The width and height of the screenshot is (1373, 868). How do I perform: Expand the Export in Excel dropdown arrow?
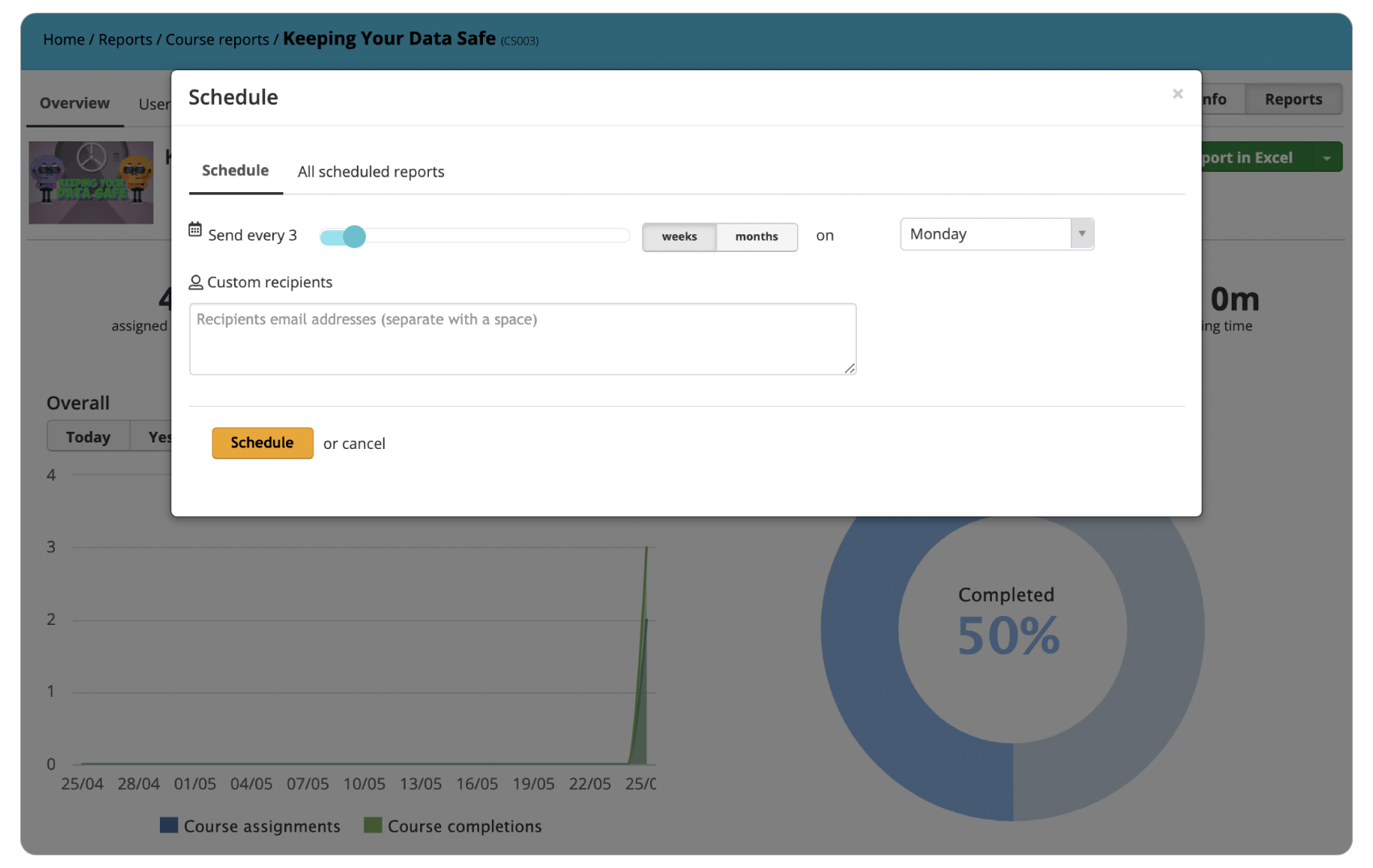coord(1327,158)
